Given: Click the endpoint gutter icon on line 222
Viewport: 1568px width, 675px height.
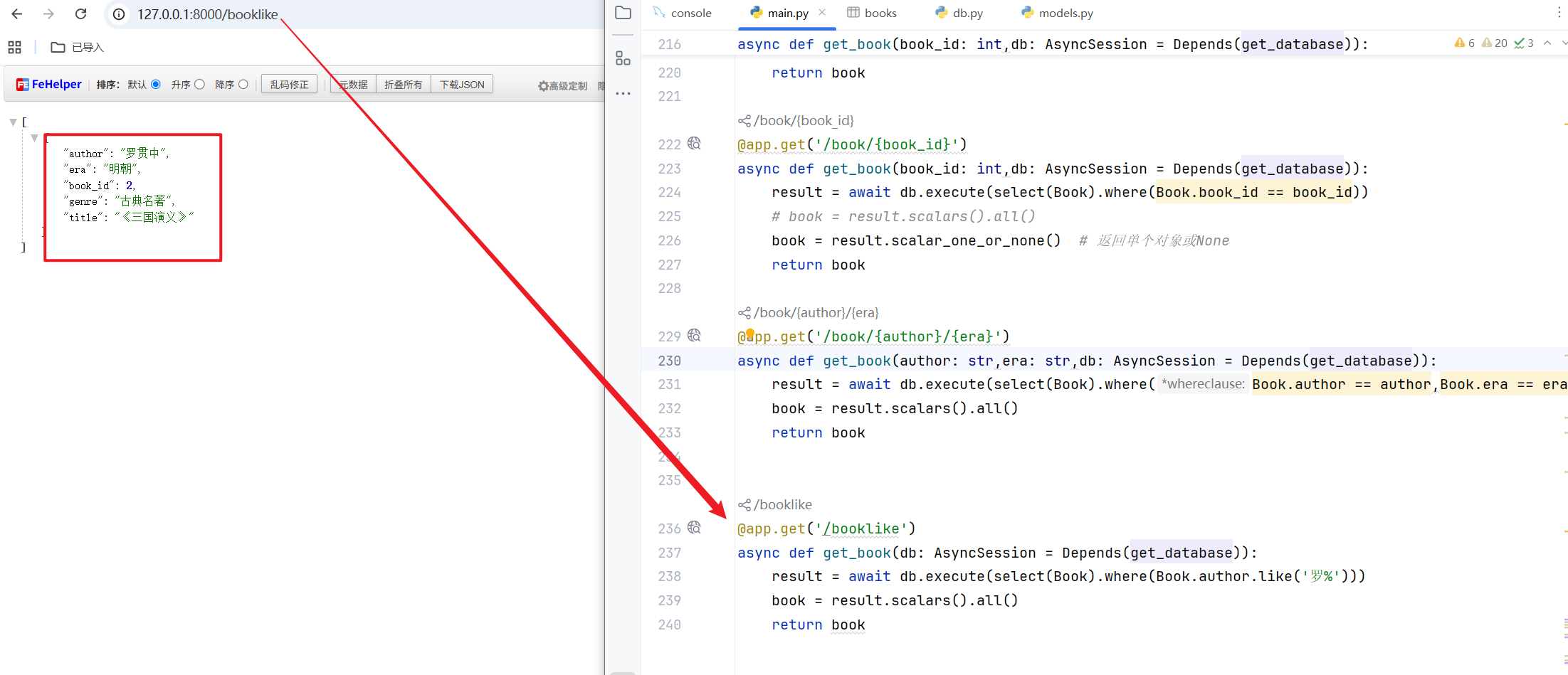Looking at the screenshot, I should click(695, 144).
